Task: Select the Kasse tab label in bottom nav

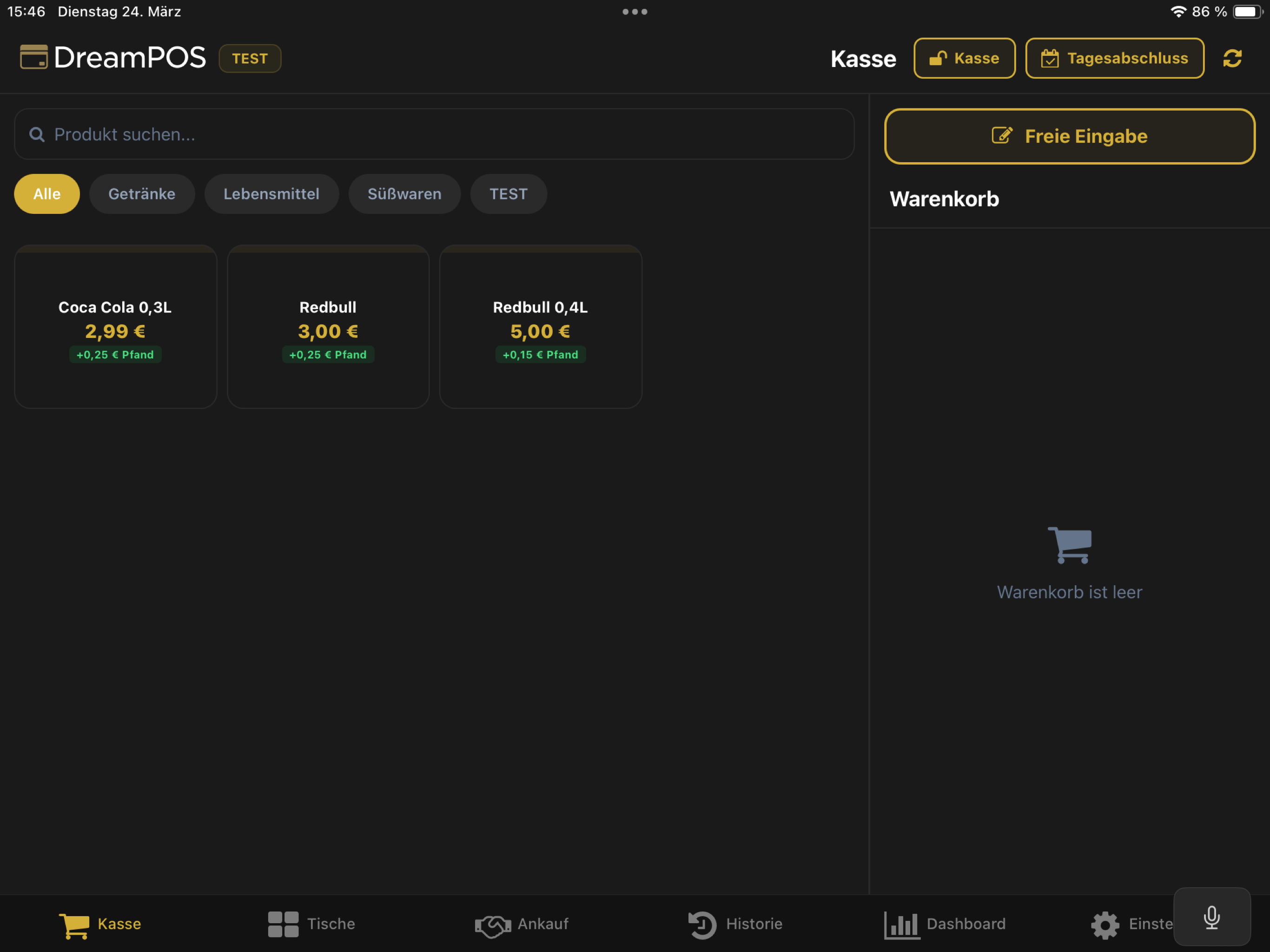Action: point(119,924)
